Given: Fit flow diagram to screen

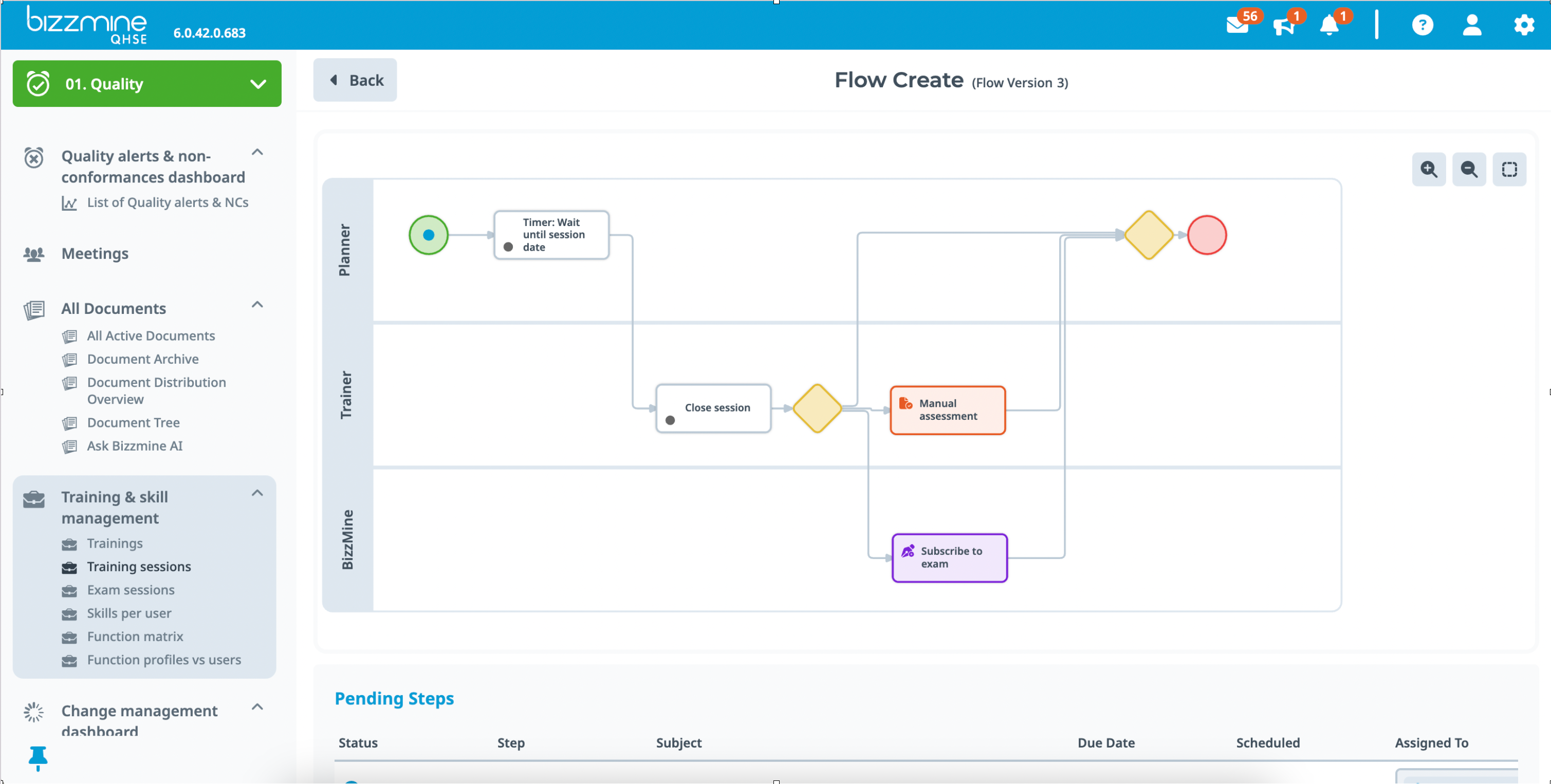Looking at the screenshot, I should 1509,170.
